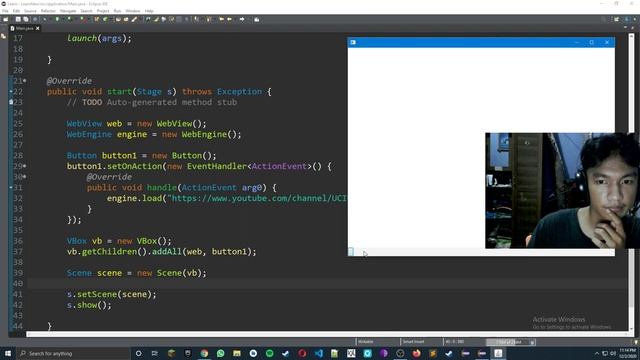Click the override indicator on line 22
The width and height of the screenshot is (640, 360).
point(11,91)
